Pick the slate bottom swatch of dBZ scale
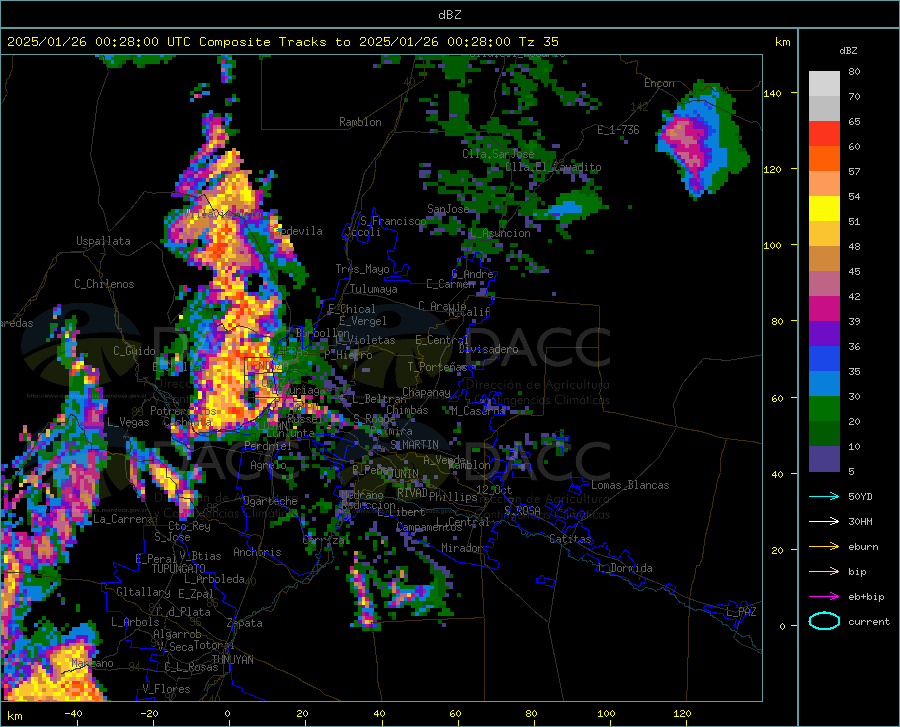 (824, 459)
